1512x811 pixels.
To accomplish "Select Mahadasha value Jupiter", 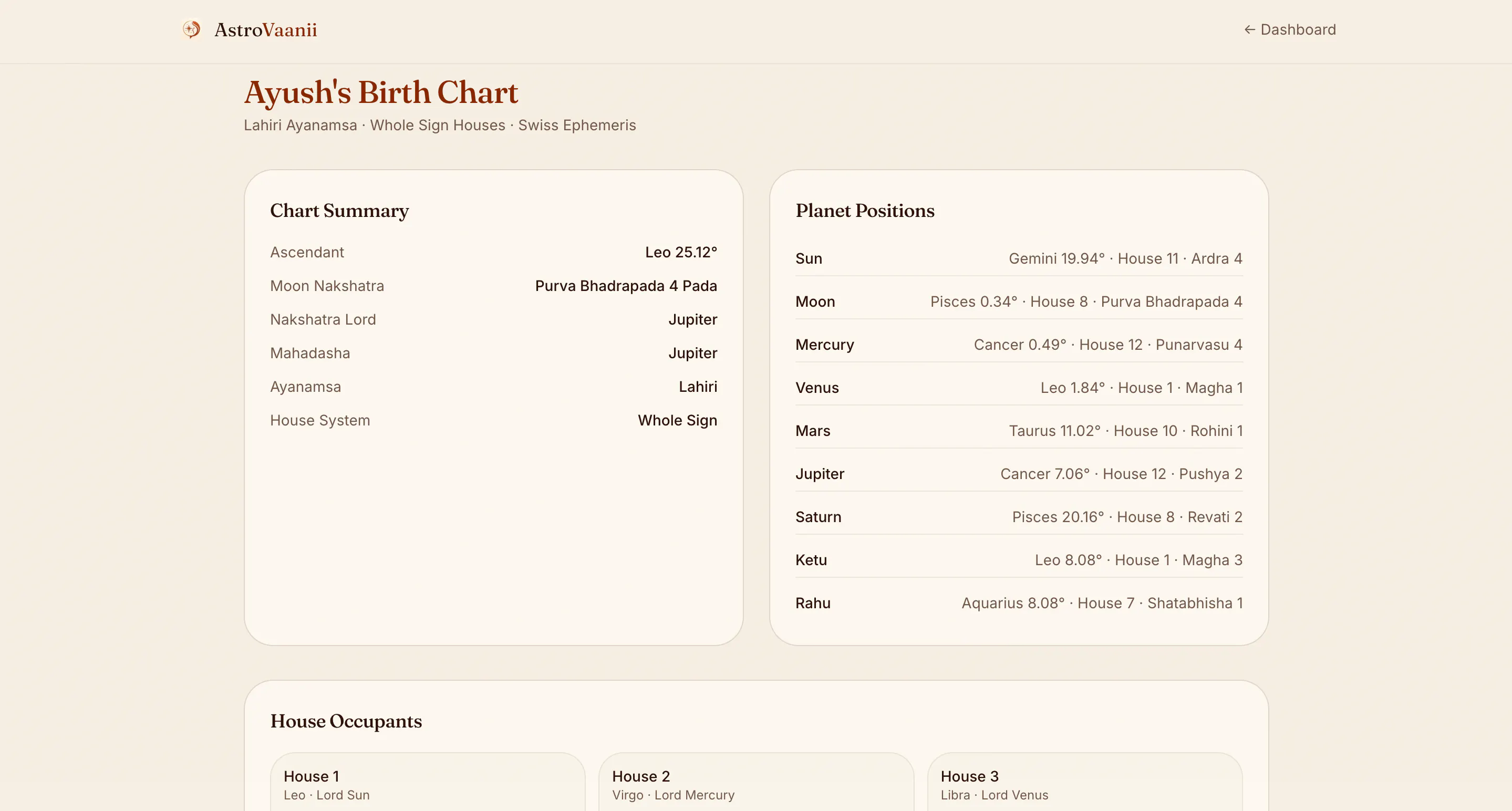I will click(x=692, y=353).
